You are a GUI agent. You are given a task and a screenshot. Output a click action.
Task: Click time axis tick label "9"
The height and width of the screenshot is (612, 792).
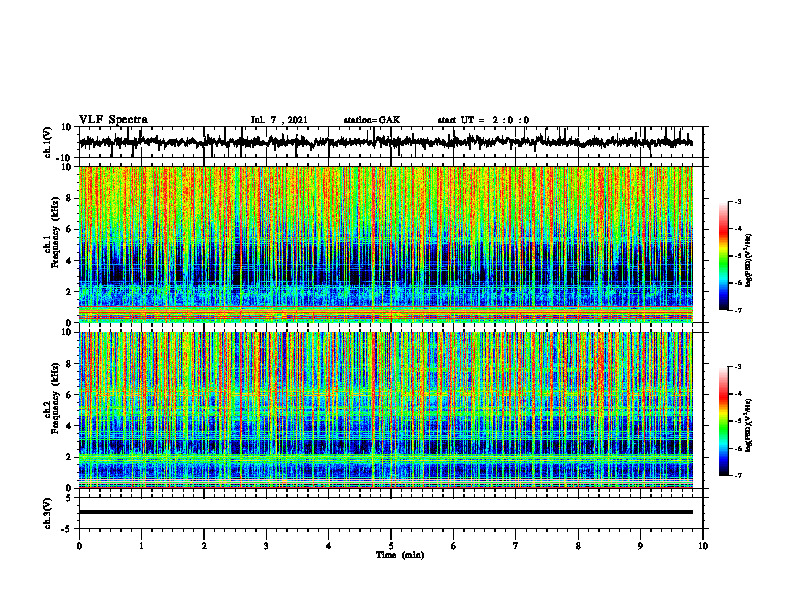[640, 546]
